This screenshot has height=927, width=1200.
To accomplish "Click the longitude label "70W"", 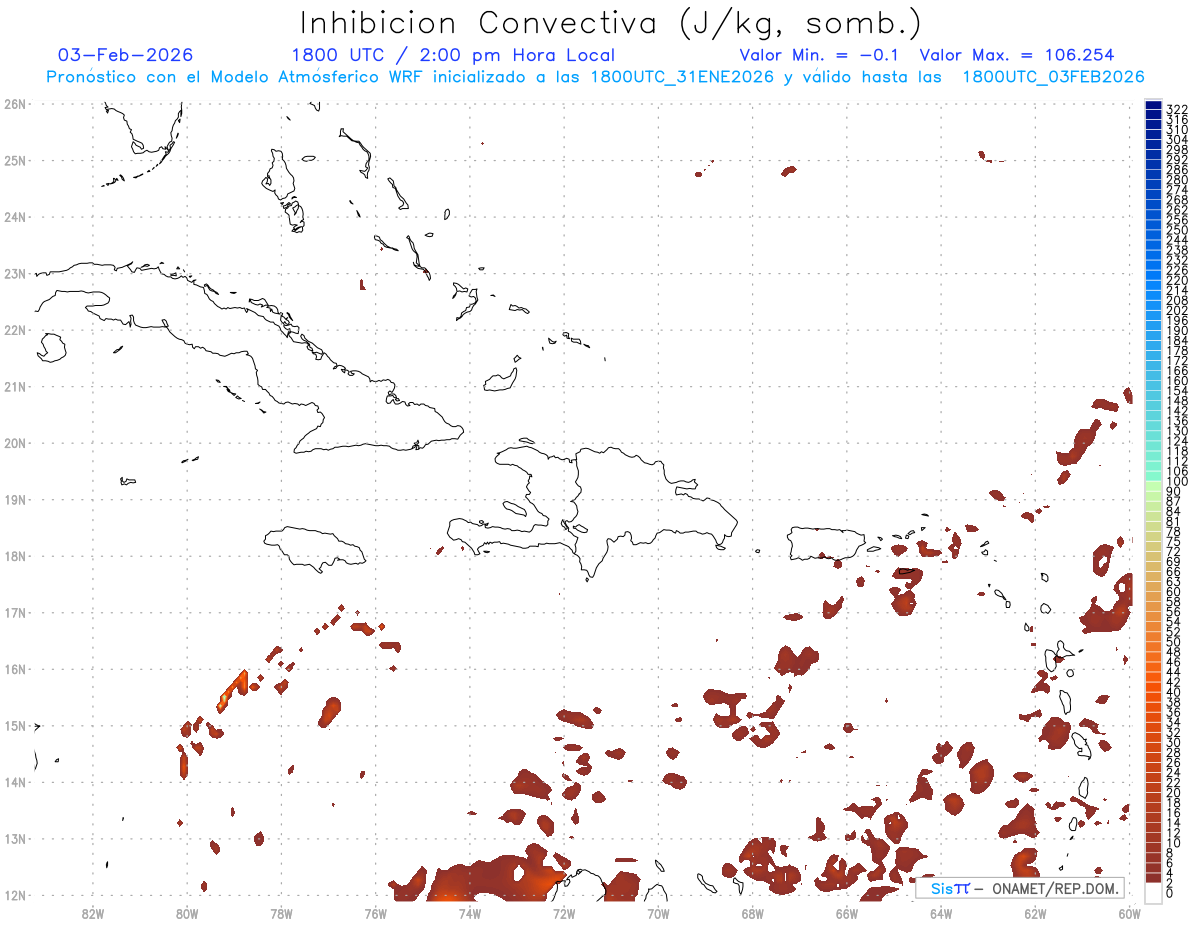I will [x=658, y=912].
